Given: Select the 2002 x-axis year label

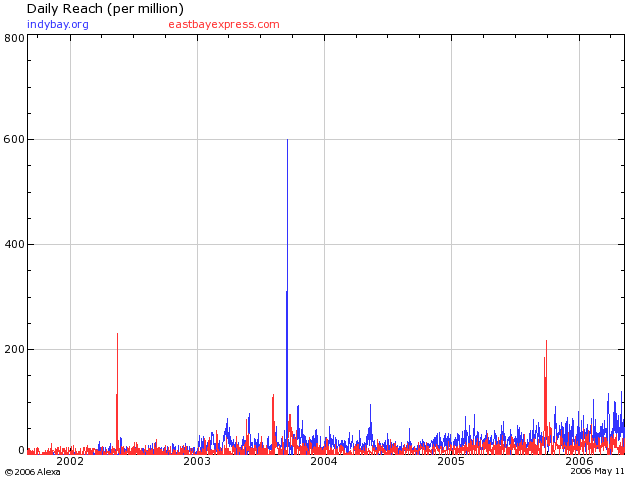Looking at the screenshot, I should (70, 462).
